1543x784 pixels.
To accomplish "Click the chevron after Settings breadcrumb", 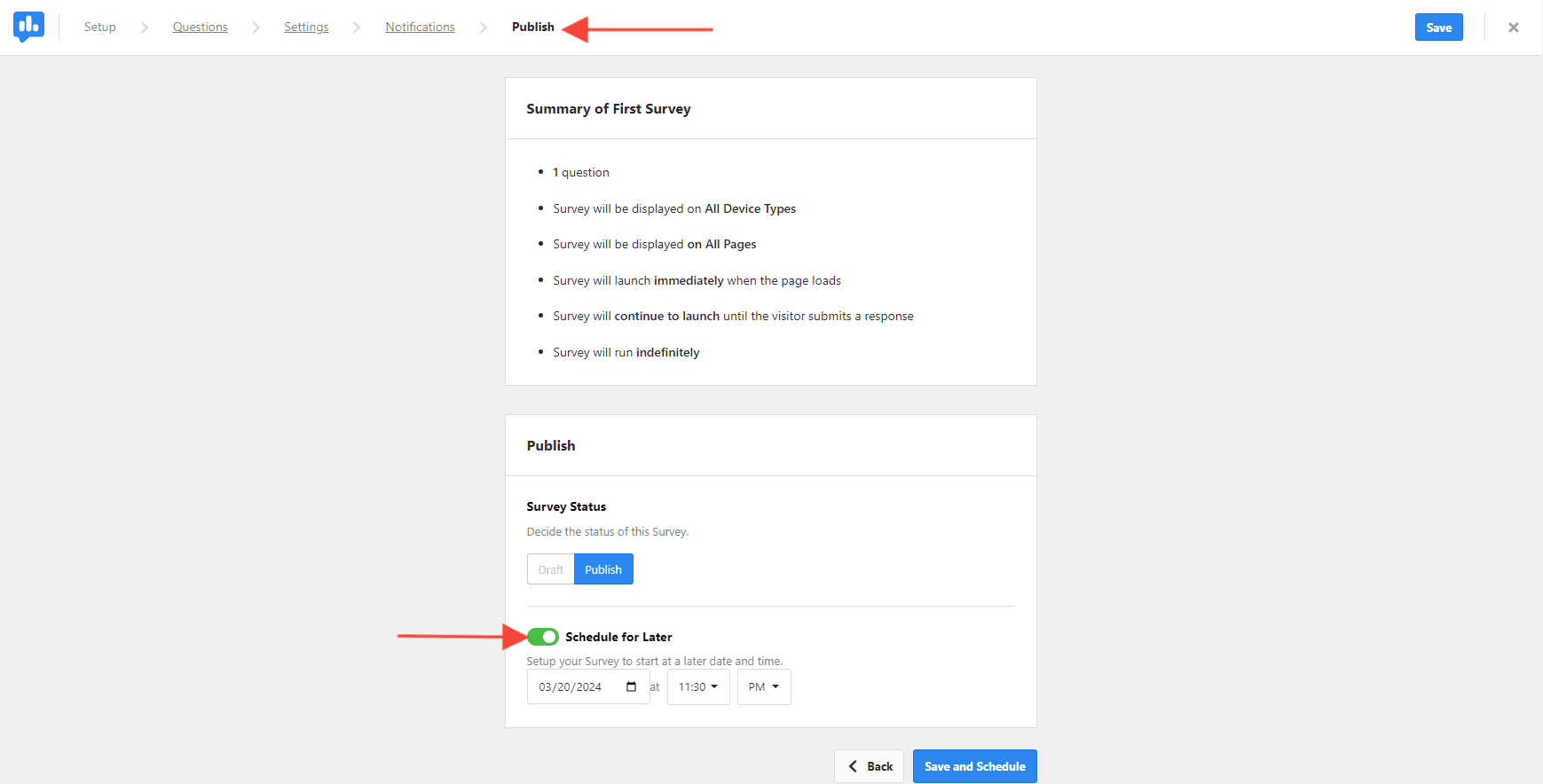I will (357, 27).
